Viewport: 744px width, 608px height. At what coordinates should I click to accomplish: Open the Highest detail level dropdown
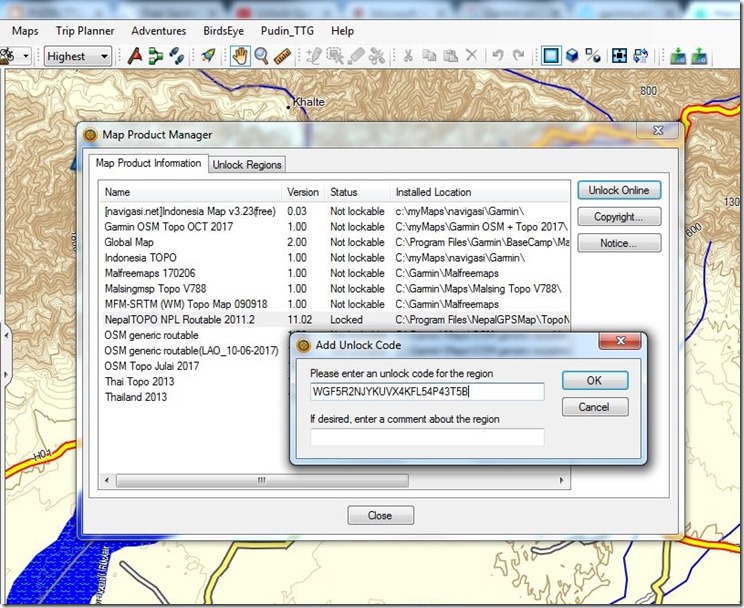coord(78,56)
